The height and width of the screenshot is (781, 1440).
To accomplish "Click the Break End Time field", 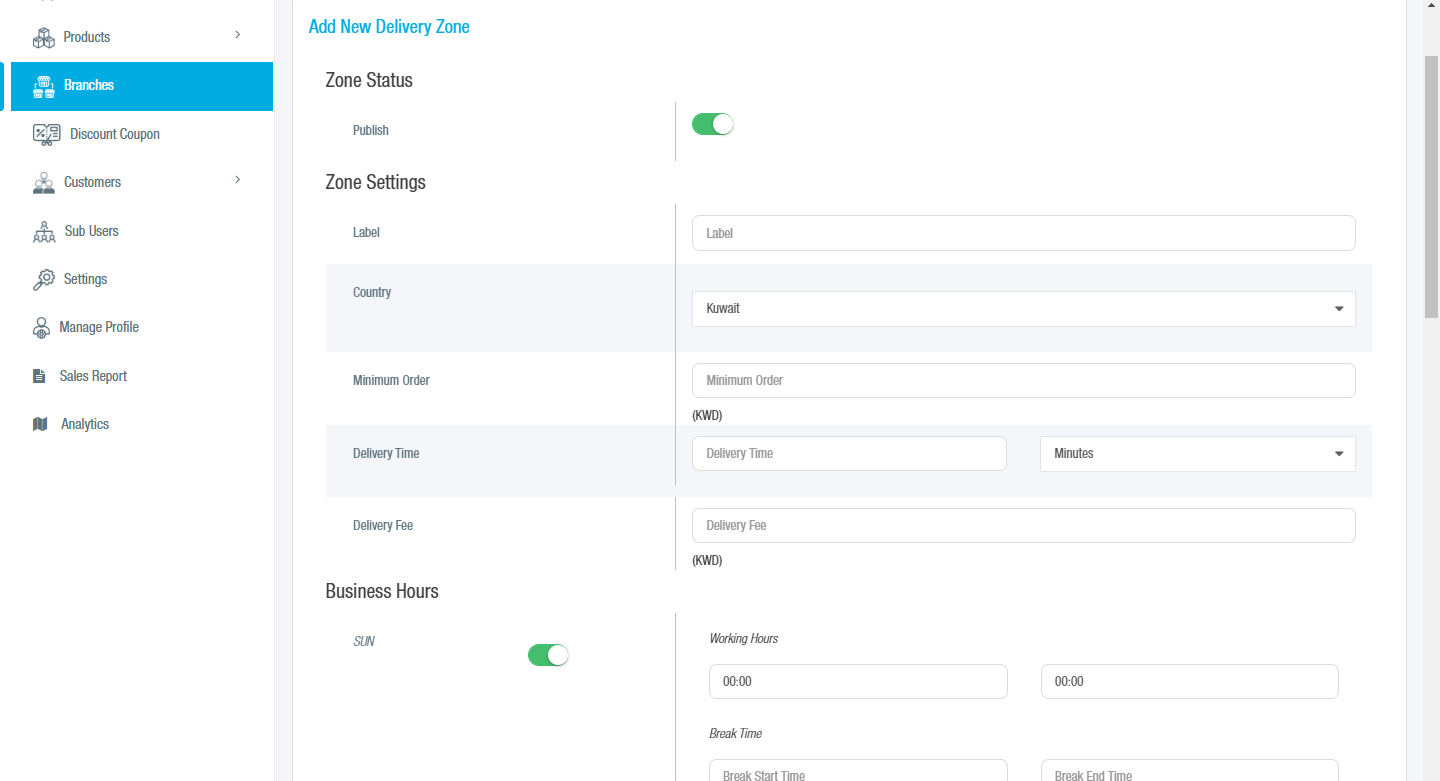I will point(1189,772).
